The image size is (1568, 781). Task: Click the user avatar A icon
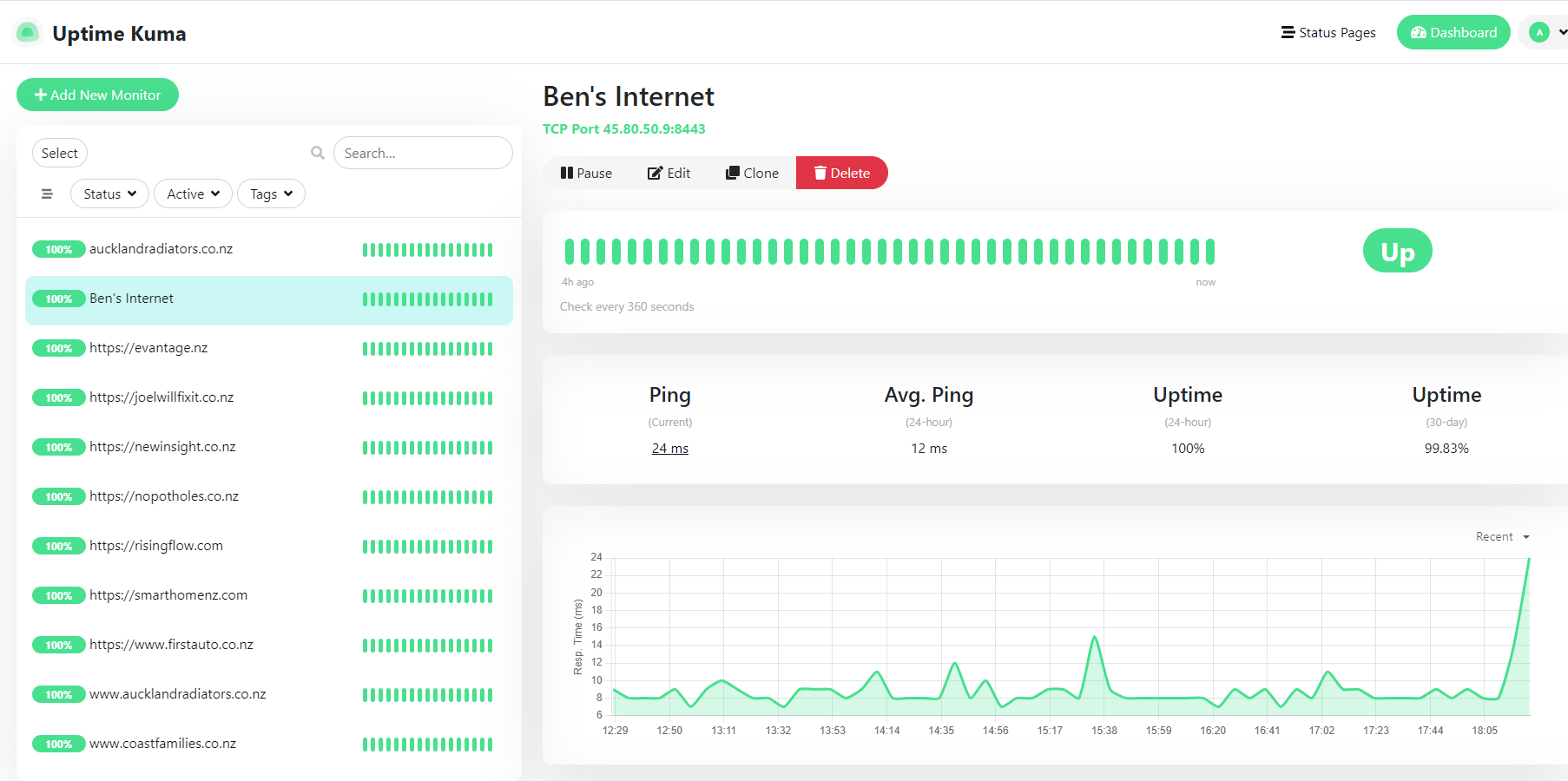(x=1539, y=33)
